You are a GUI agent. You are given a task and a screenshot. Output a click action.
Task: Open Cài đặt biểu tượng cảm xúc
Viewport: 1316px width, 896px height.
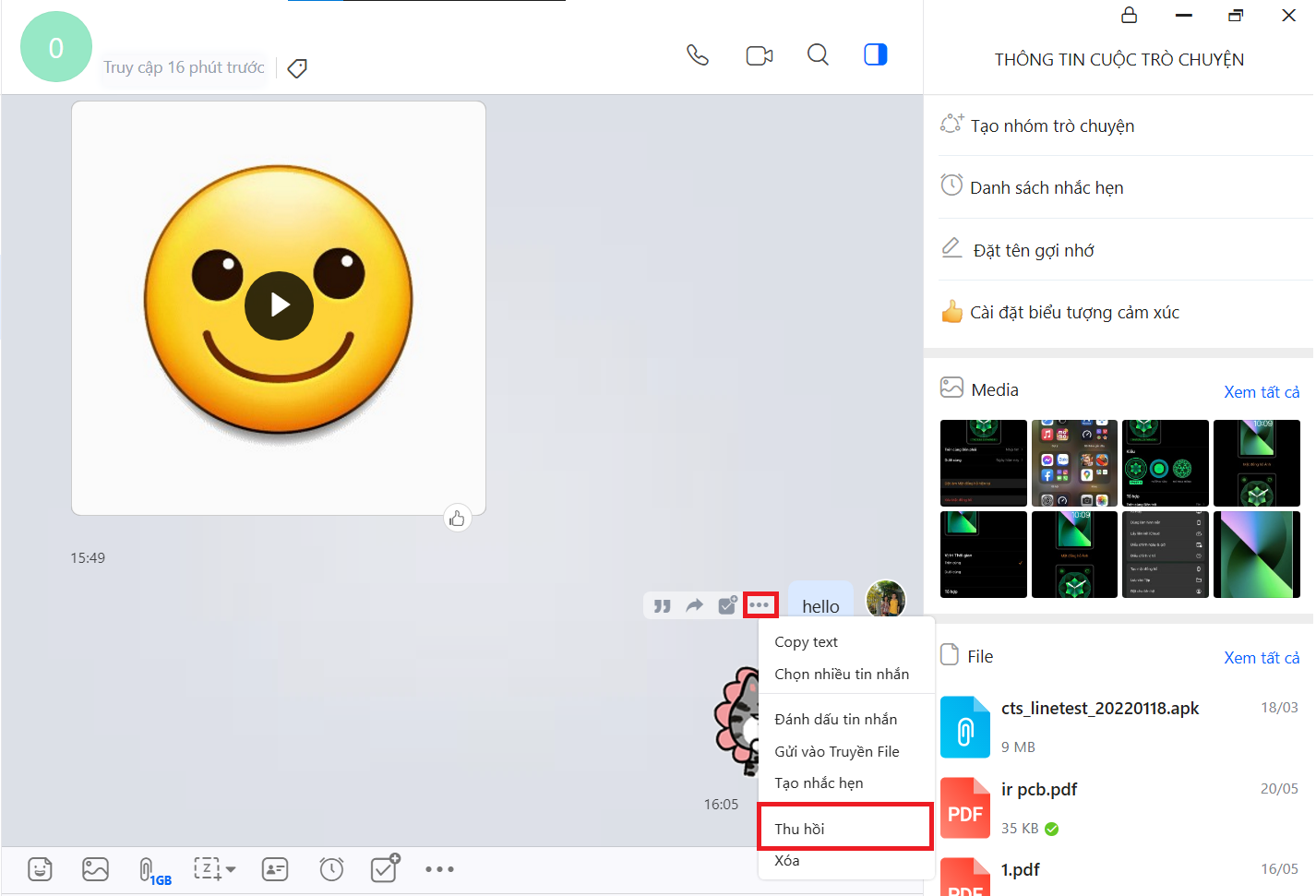1074,313
